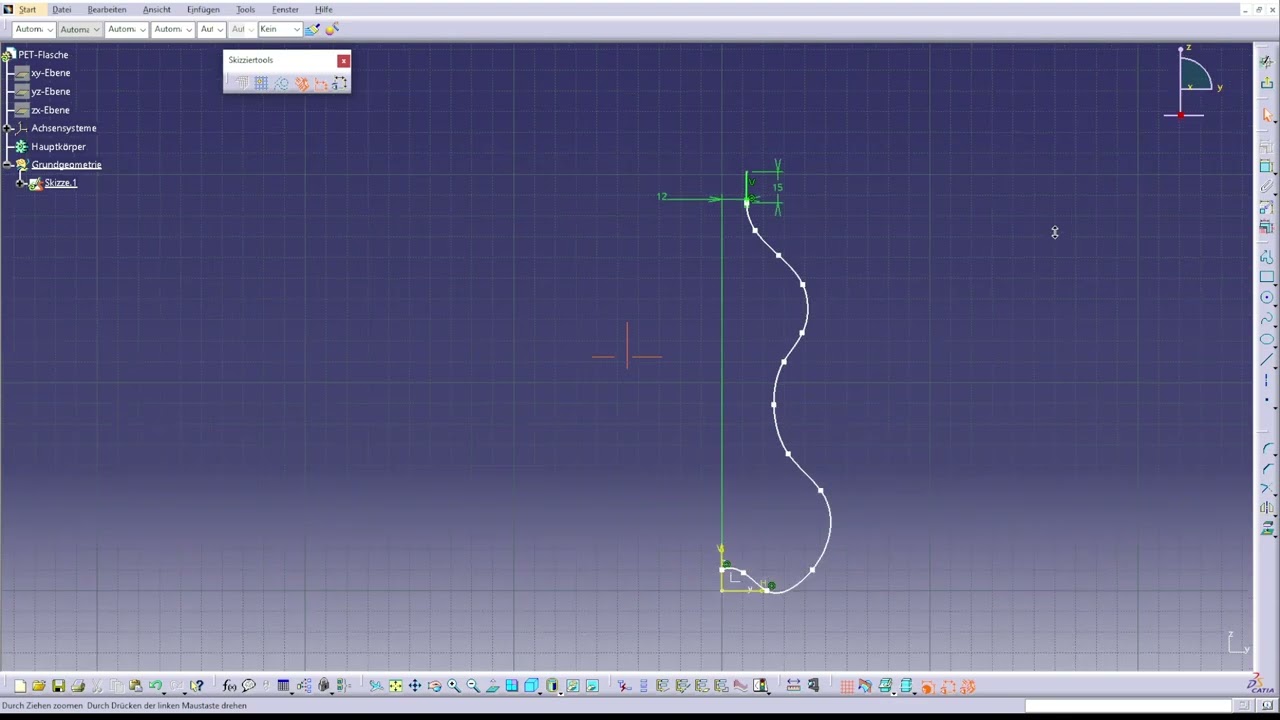Toggle Dimensional Constraints in Skizziertools
Image resolution: width=1280 pixels, height=720 pixels.
coord(321,83)
